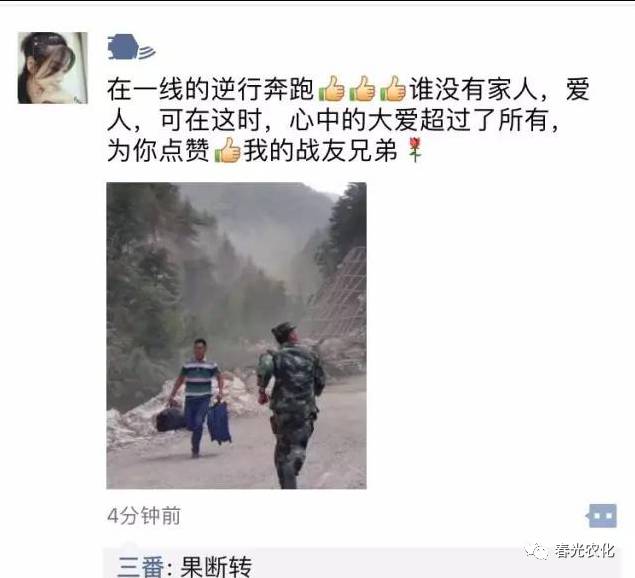Viewport: 635px width, 578px height.
Task: Click the WeChat logo in the watermark
Action: (x=537, y=552)
